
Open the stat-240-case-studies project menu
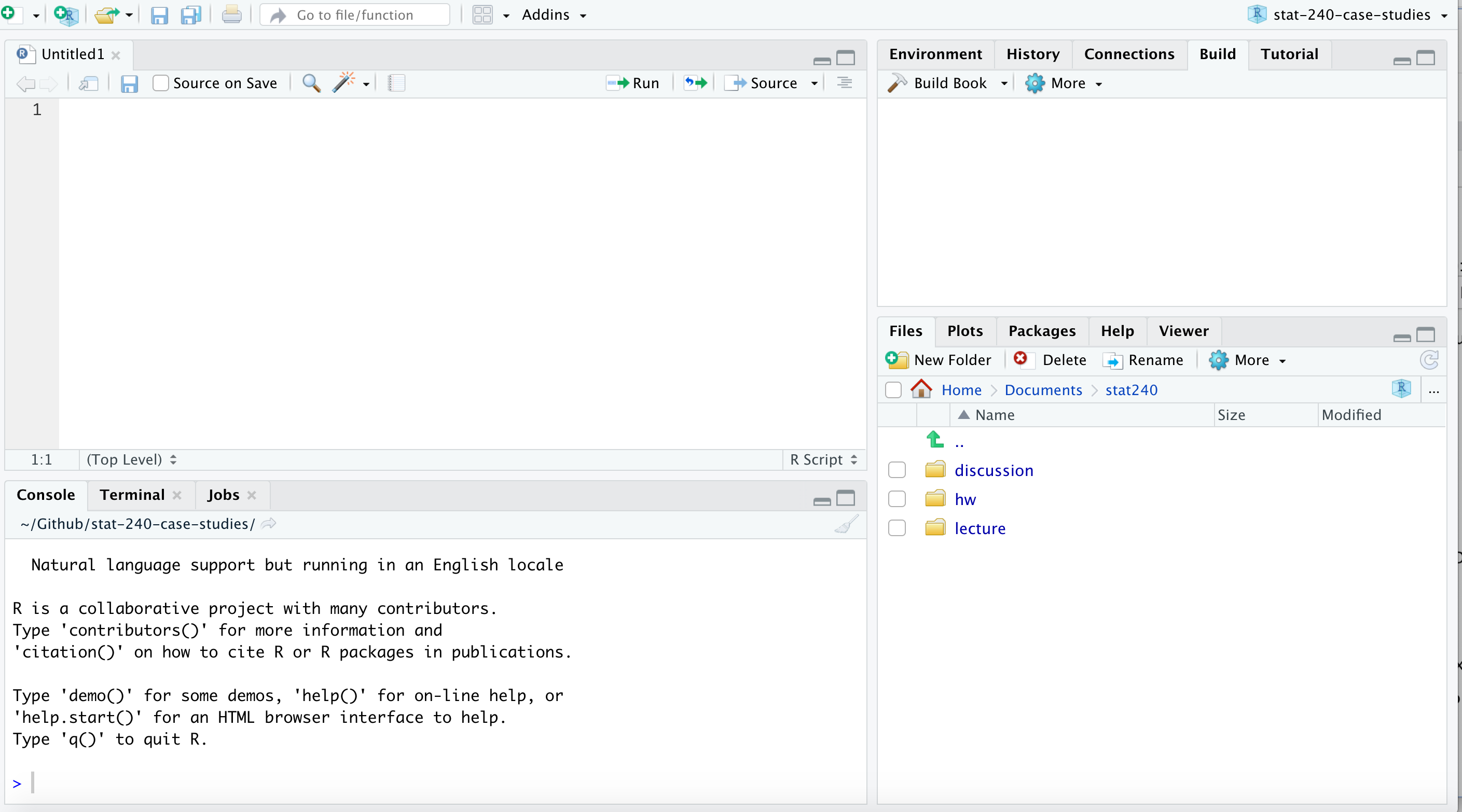coord(1351,15)
